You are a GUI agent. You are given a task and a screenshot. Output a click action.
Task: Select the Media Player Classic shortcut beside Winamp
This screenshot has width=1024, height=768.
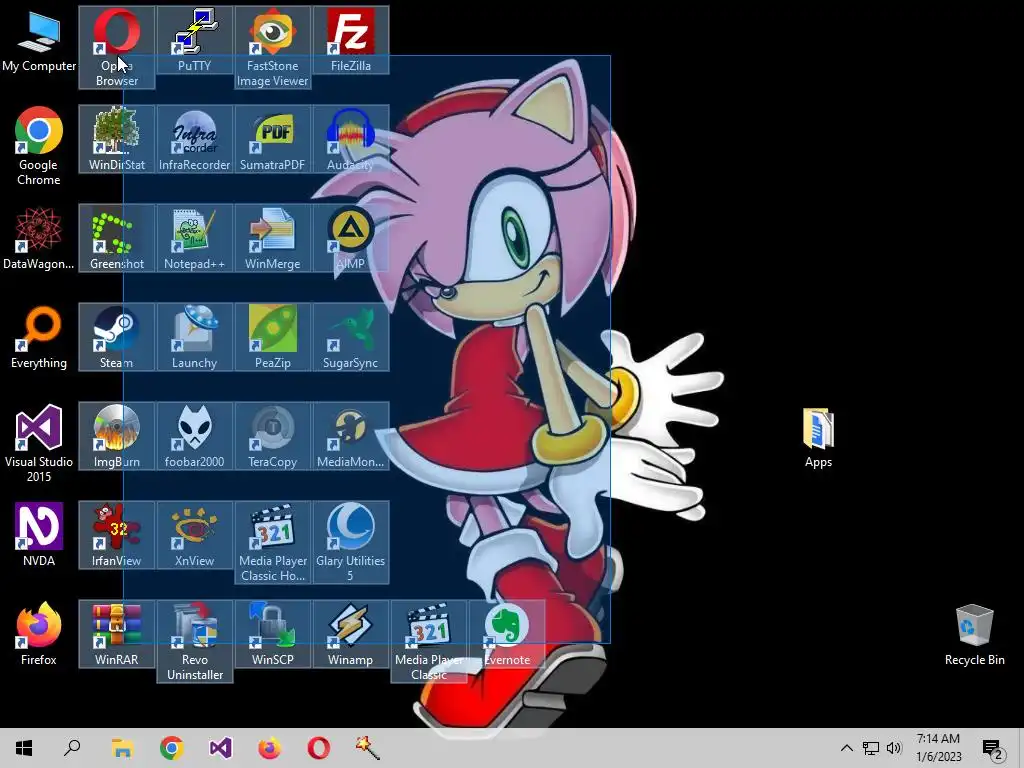[429, 641]
